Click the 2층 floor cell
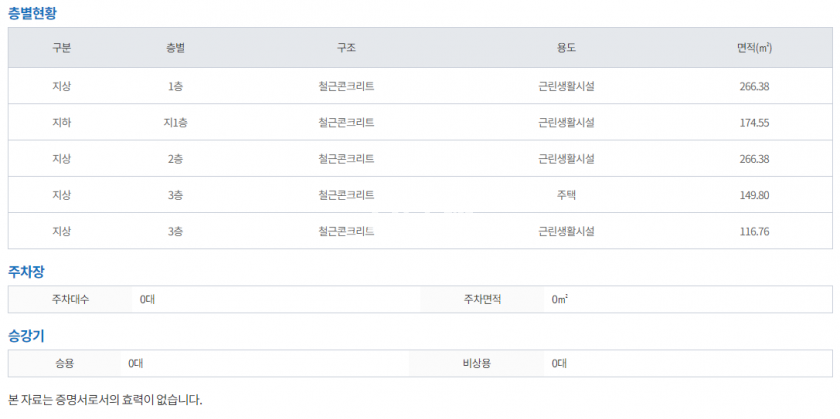Viewport: 840px width, 419px height. pyautogui.click(x=176, y=158)
